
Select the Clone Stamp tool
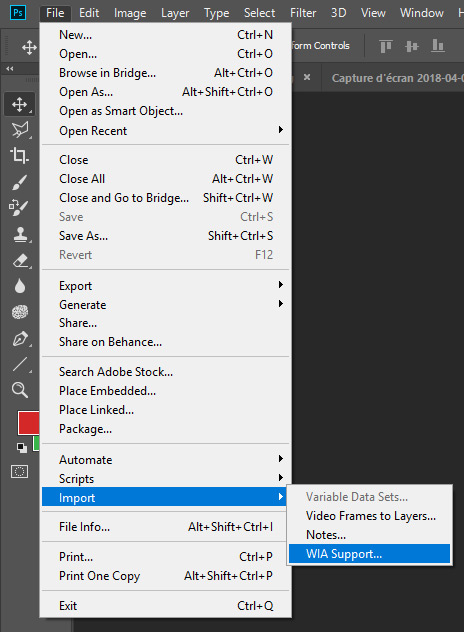click(20, 235)
